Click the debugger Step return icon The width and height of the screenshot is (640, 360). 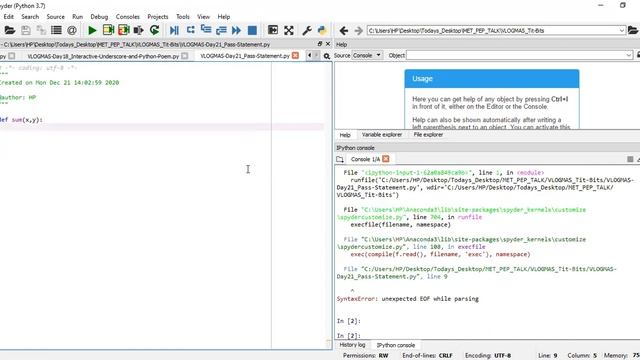click(x=221, y=30)
